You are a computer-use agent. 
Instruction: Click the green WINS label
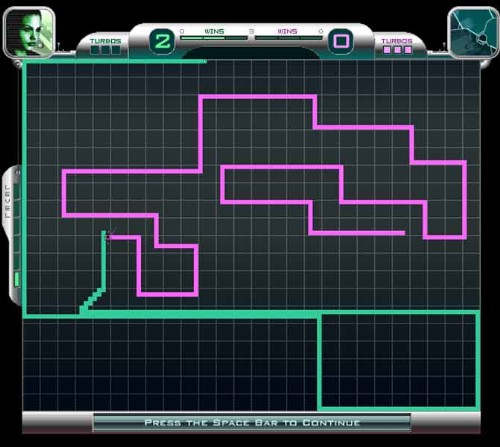214,31
